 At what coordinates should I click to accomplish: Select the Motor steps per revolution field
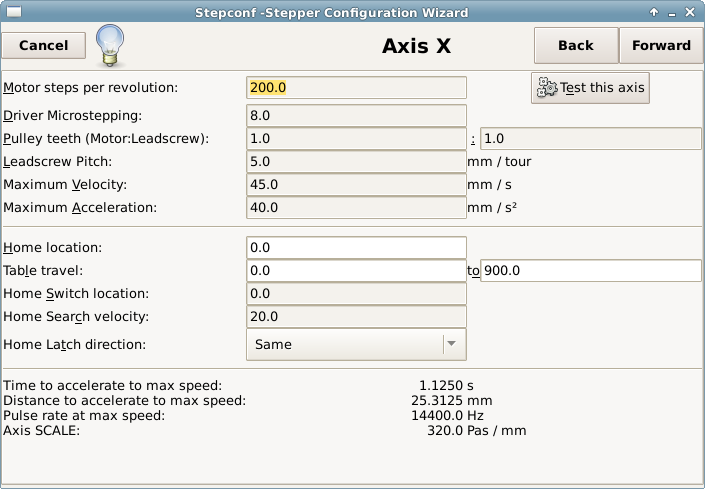pyautogui.click(x=356, y=88)
